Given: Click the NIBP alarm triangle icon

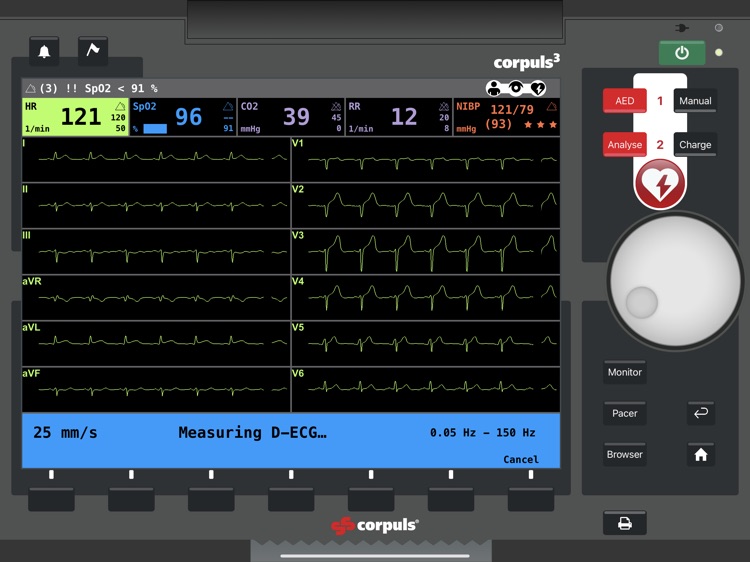Looking at the screenshot, I should (x=551, y=106).
